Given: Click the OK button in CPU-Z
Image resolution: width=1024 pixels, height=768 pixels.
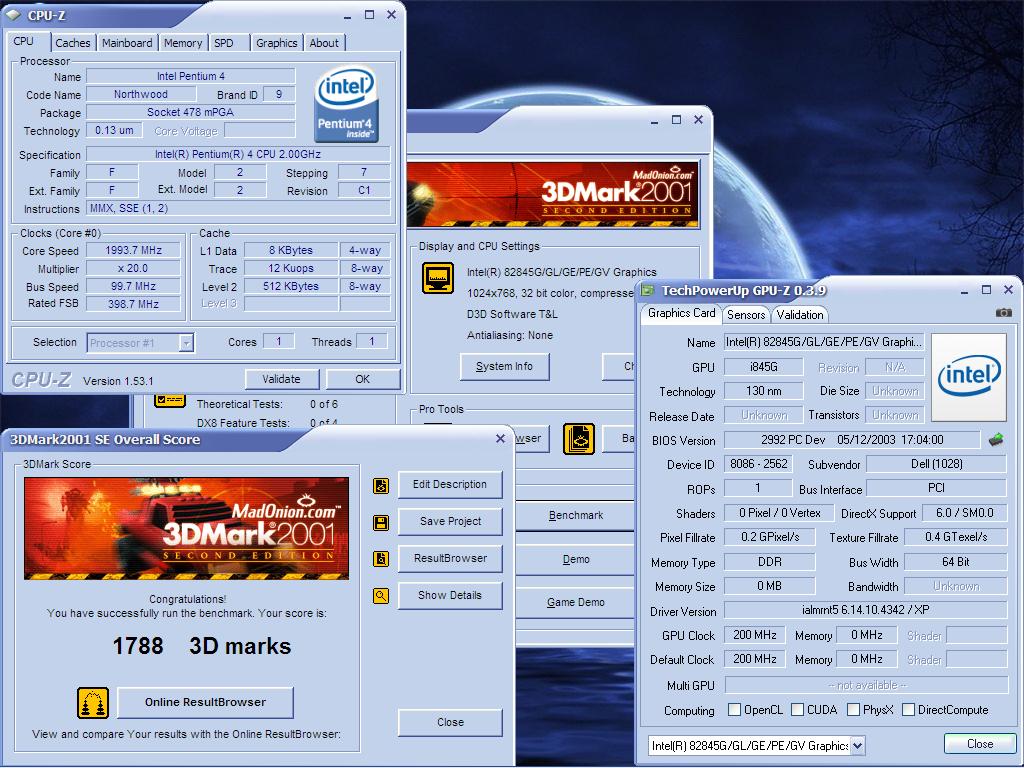Looking at the screenshot, I should point(362,379).
